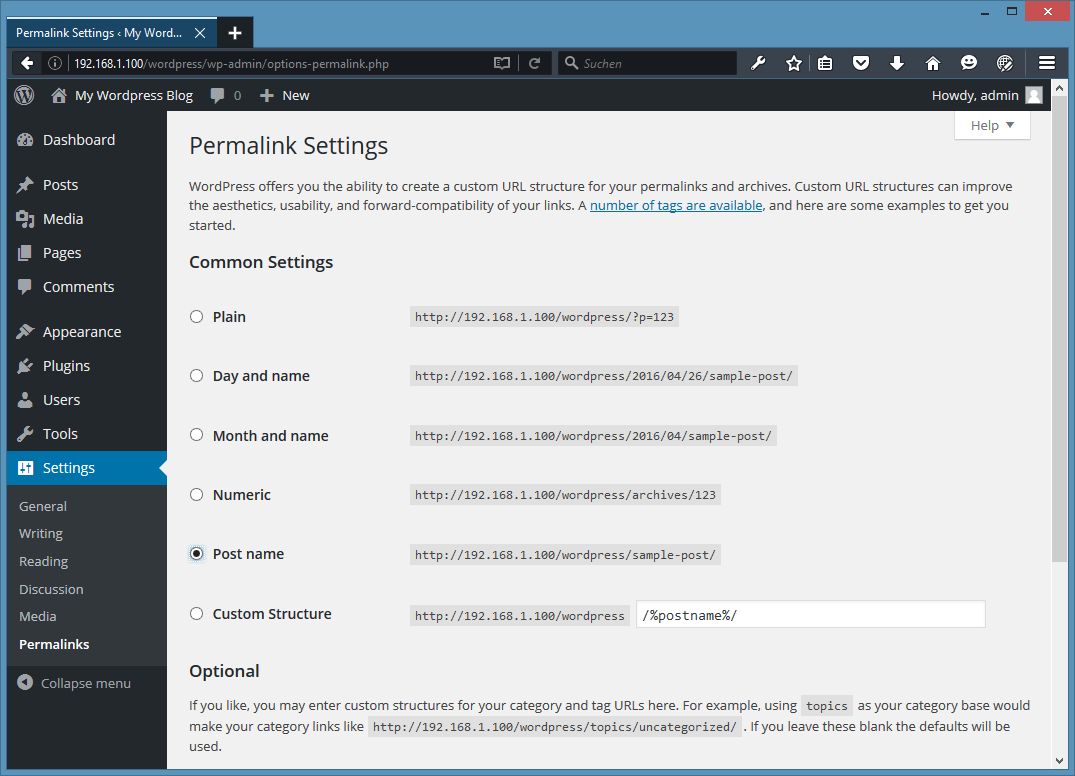Viewport: 1075px width, 776px height.
Task: Click the Settings menu item
Action: point(86,468)
